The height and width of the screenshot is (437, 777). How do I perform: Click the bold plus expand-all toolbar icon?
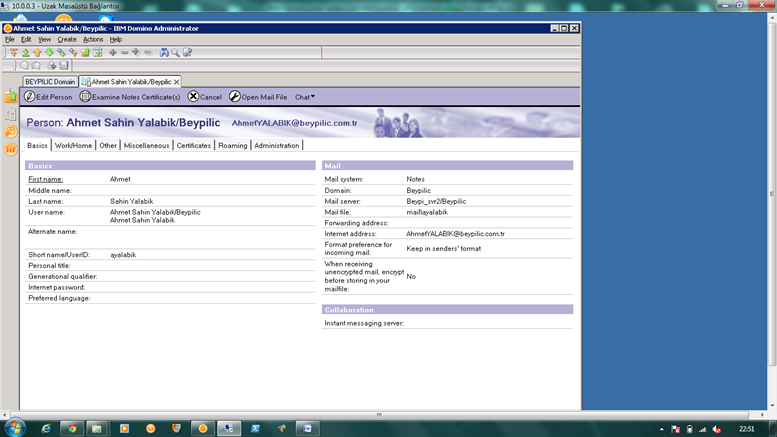(x=136, y=53)
